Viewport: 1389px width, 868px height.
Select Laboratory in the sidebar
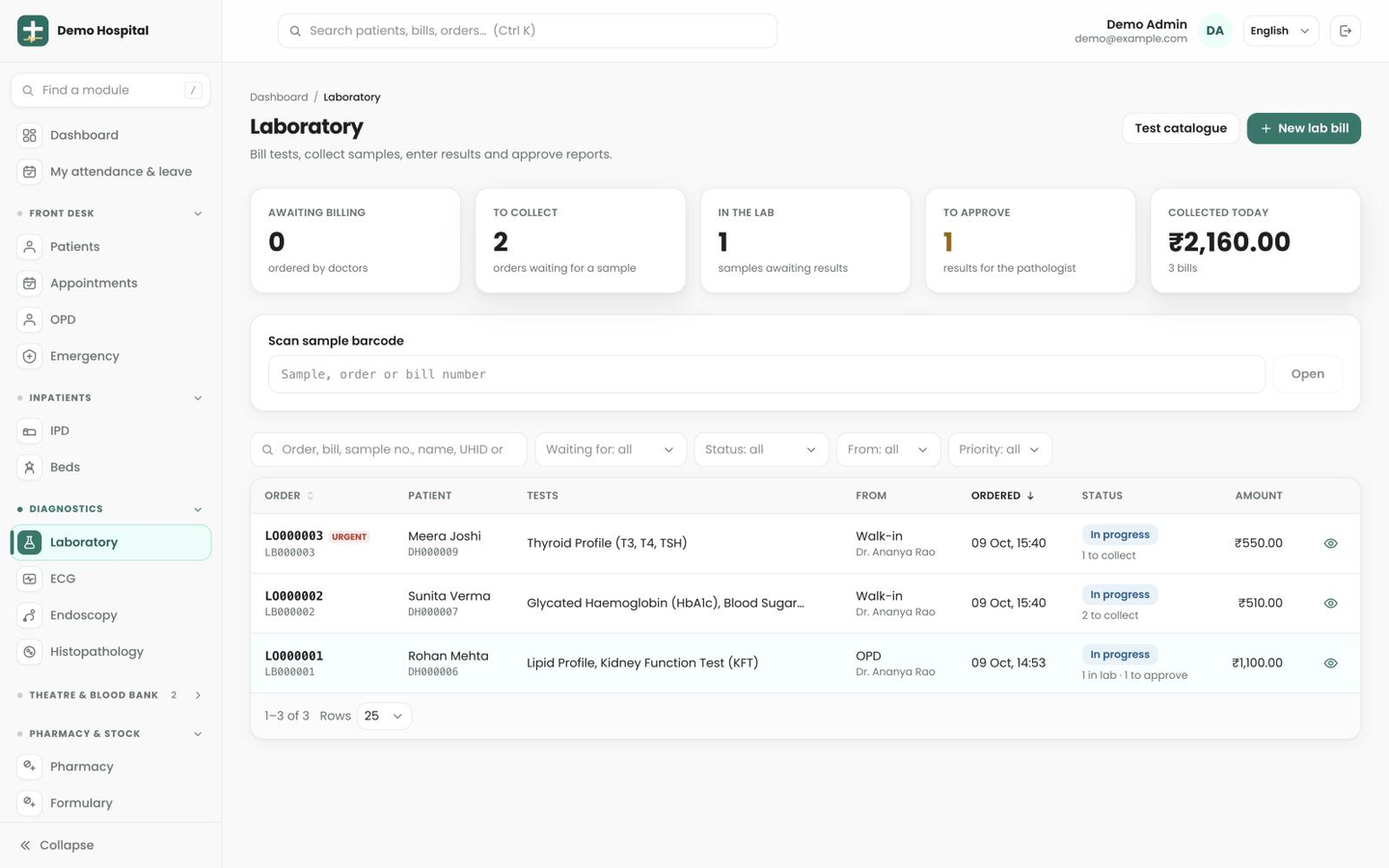111,542
